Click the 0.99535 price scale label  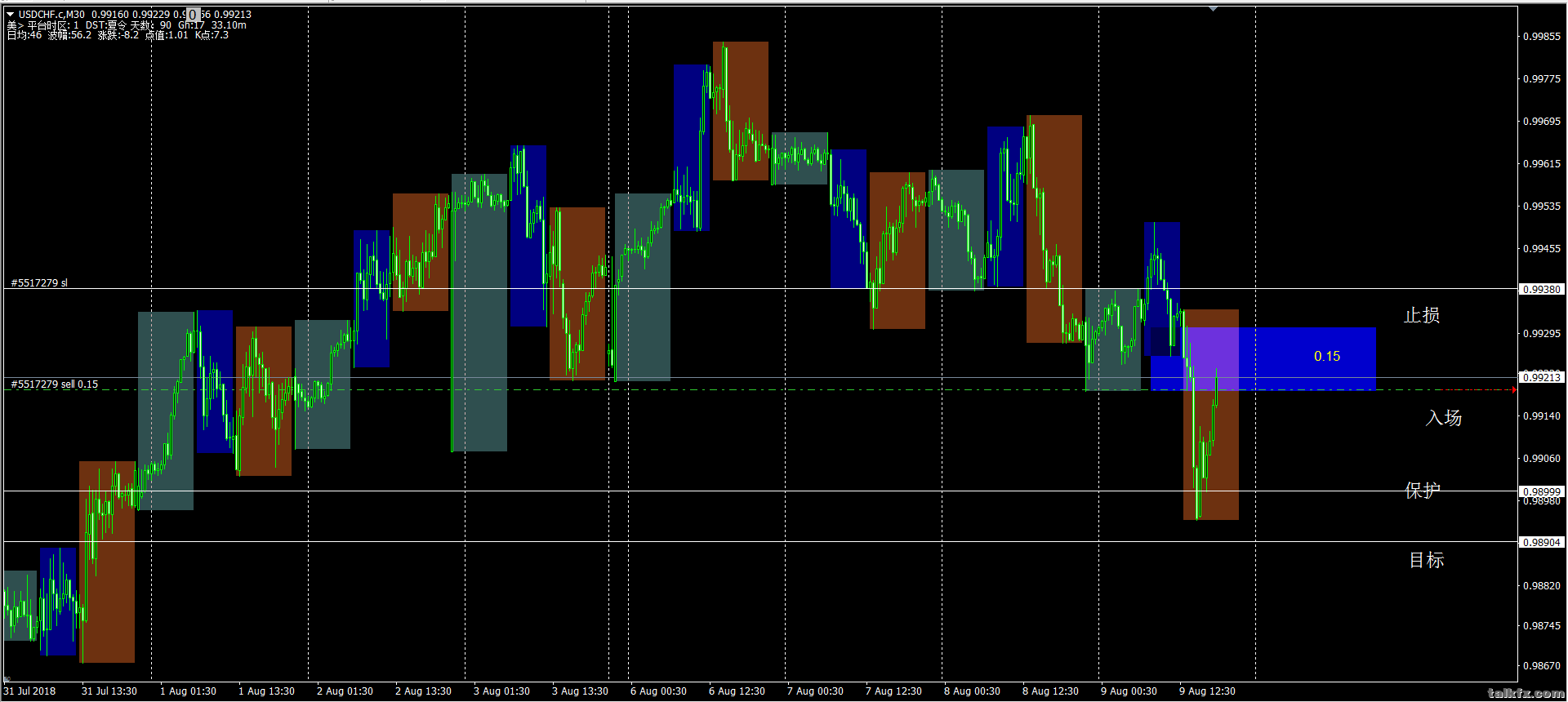pos(1542,207)
